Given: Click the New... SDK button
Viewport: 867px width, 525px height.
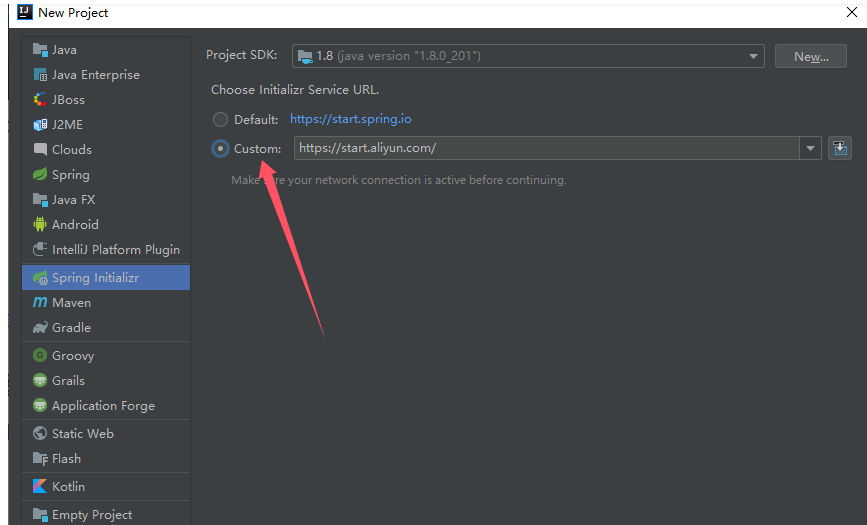Looking at the screenshot, I should click(811, 56).
